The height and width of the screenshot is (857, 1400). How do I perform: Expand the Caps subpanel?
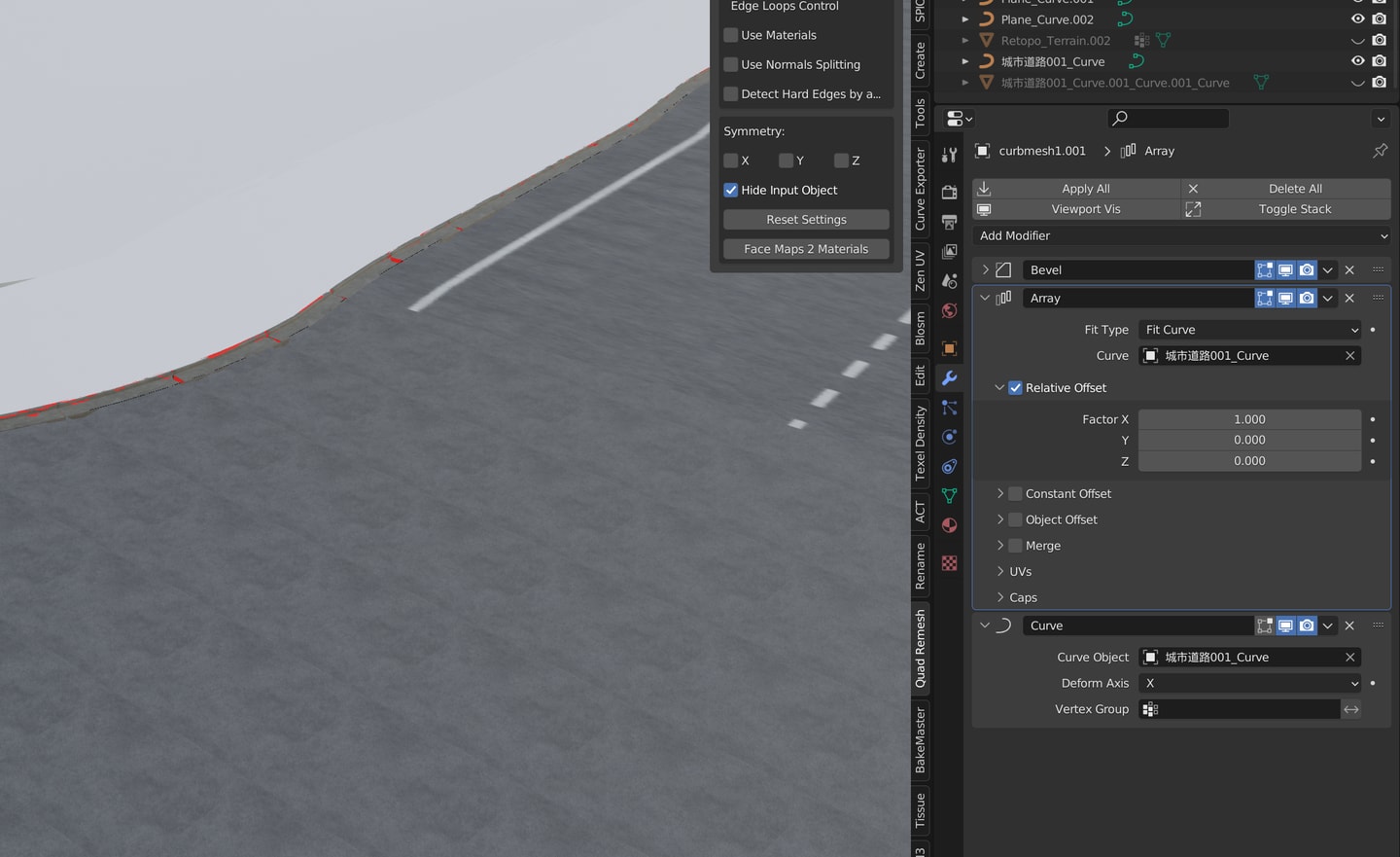(x=999, y=597)
